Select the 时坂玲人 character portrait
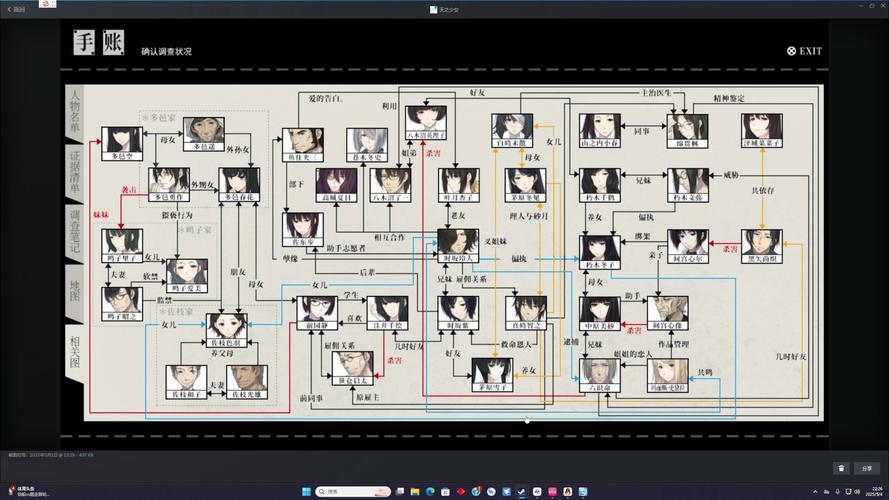Viewport: 889px width, 500px height. point(458,243)
